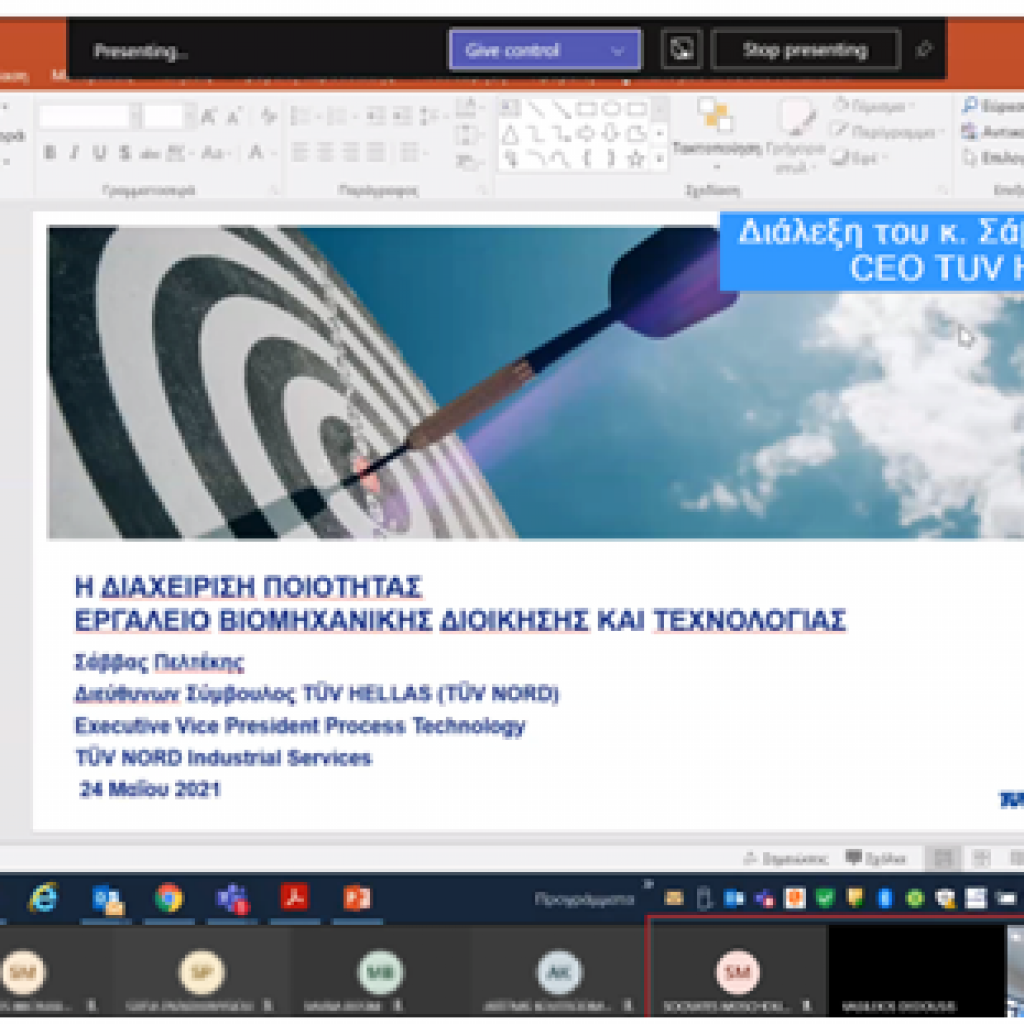Toggle text Shadow formatting
The image size is (1024, 1024).
point(125,153)
